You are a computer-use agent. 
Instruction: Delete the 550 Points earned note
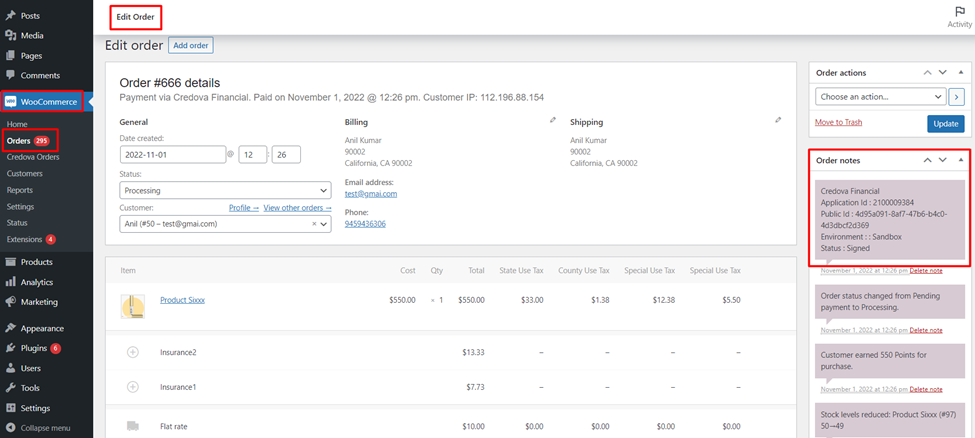pyautogui.click(x=926, y=389)
